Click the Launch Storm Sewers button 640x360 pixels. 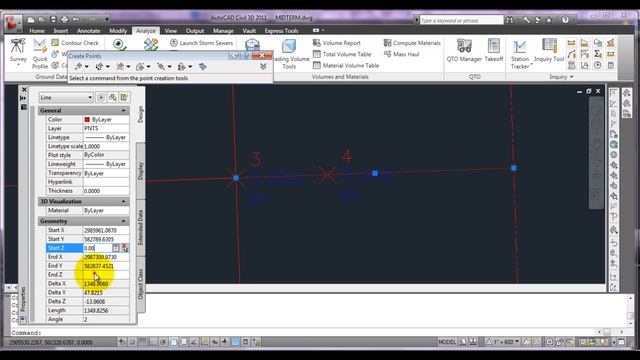(x=201, y=43)
